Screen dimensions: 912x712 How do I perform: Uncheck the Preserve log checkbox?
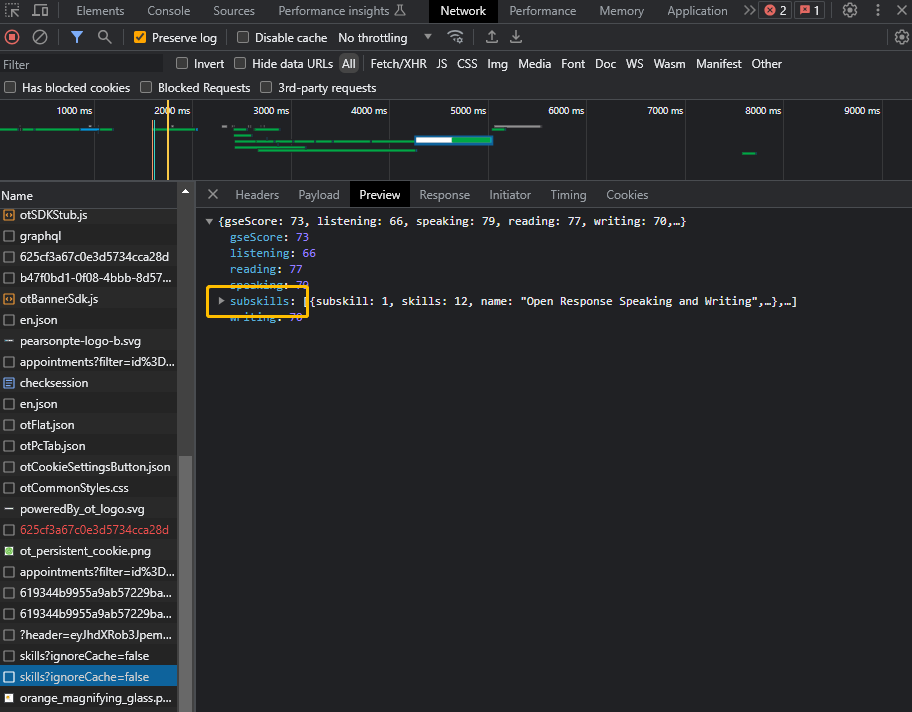click(x=139, y=36)
